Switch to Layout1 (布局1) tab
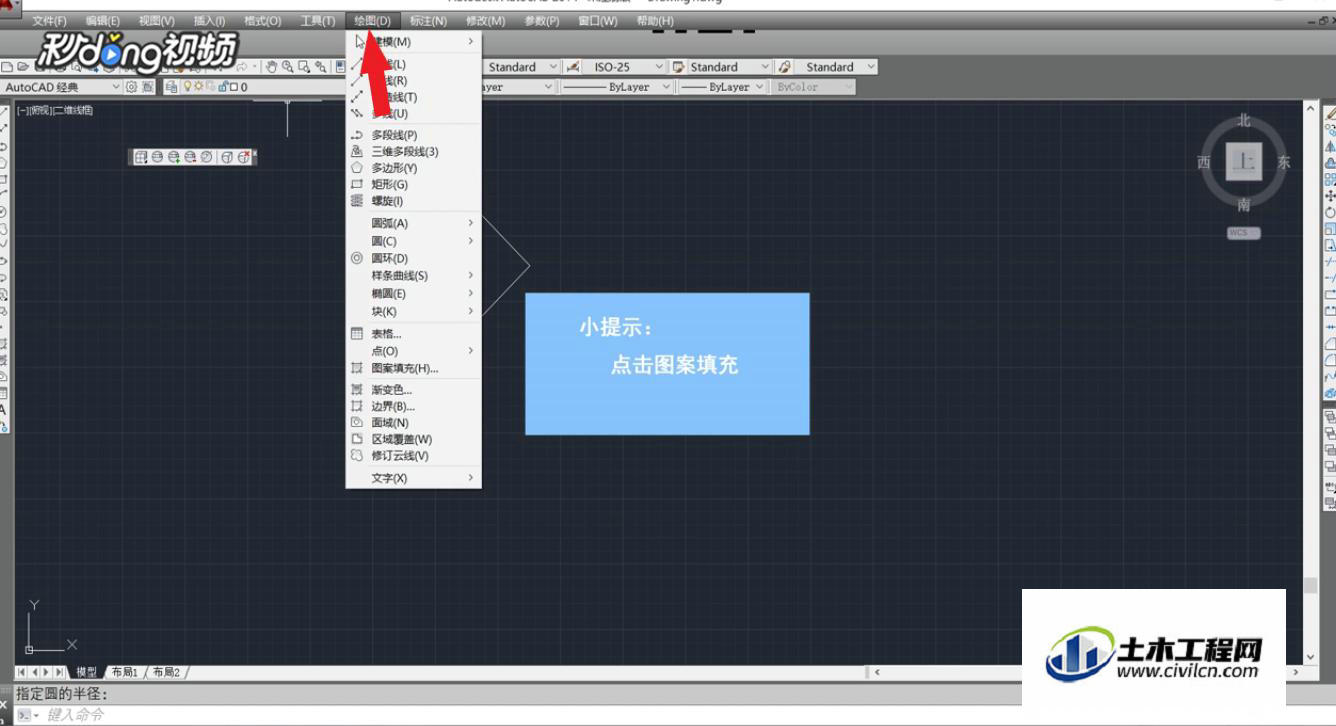Viewport: 1336px width, 726px height. (x=125, y=672)
